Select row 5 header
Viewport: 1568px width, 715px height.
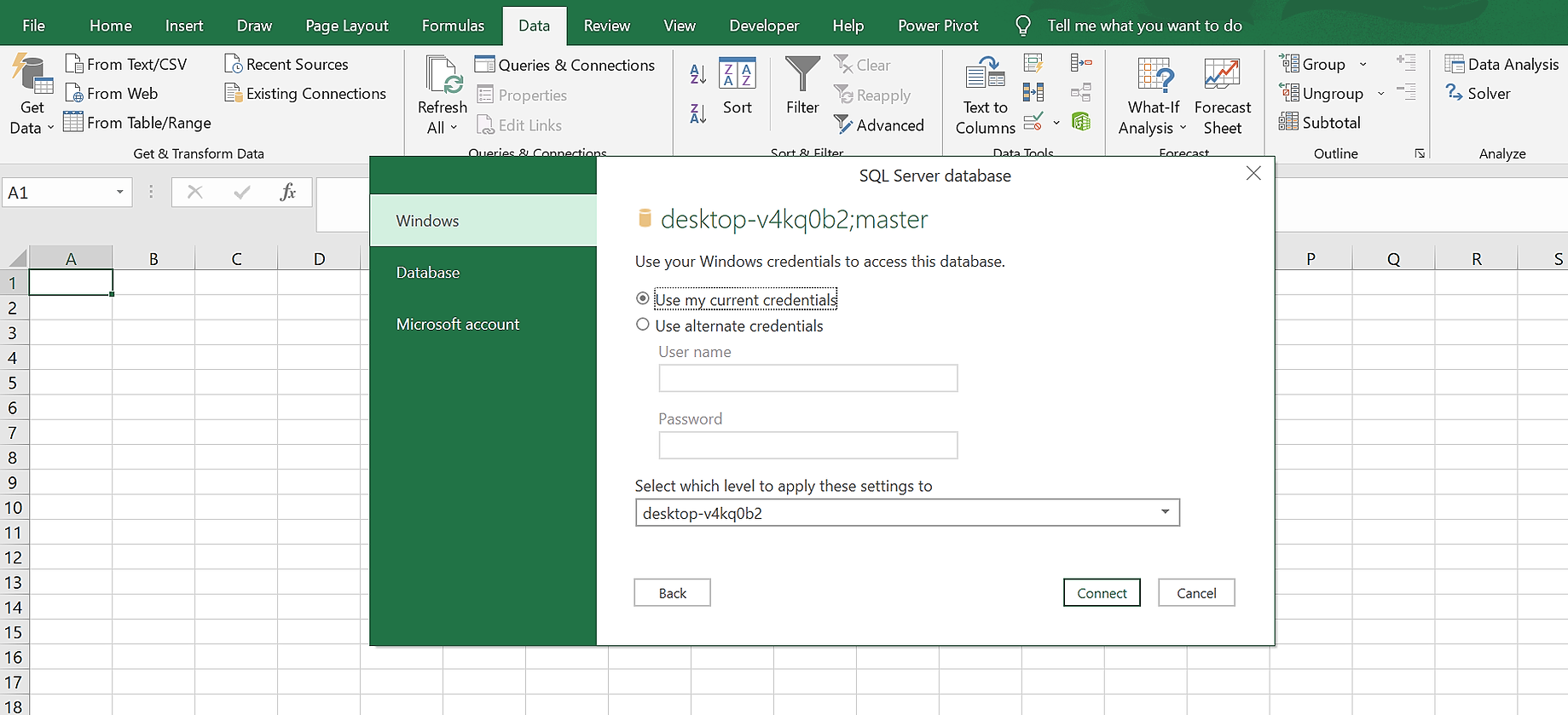click(x=13, y=383)
